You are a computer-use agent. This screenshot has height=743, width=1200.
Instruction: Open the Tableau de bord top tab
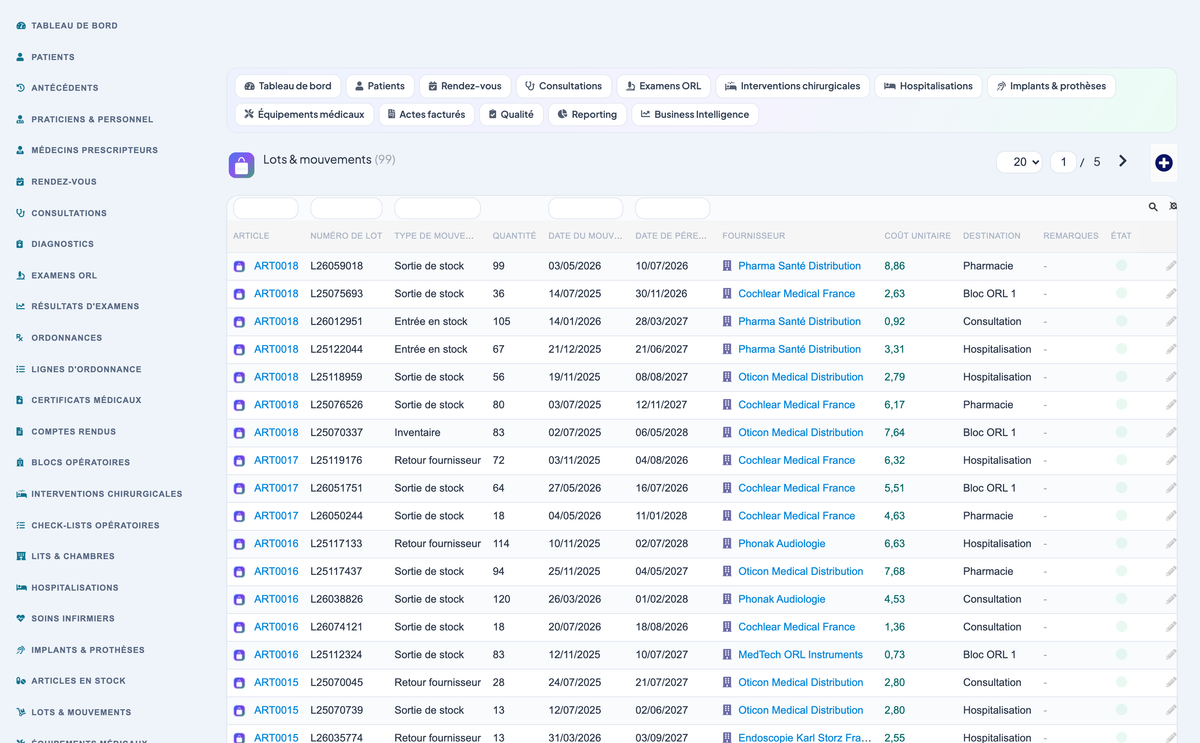[288, 86]
